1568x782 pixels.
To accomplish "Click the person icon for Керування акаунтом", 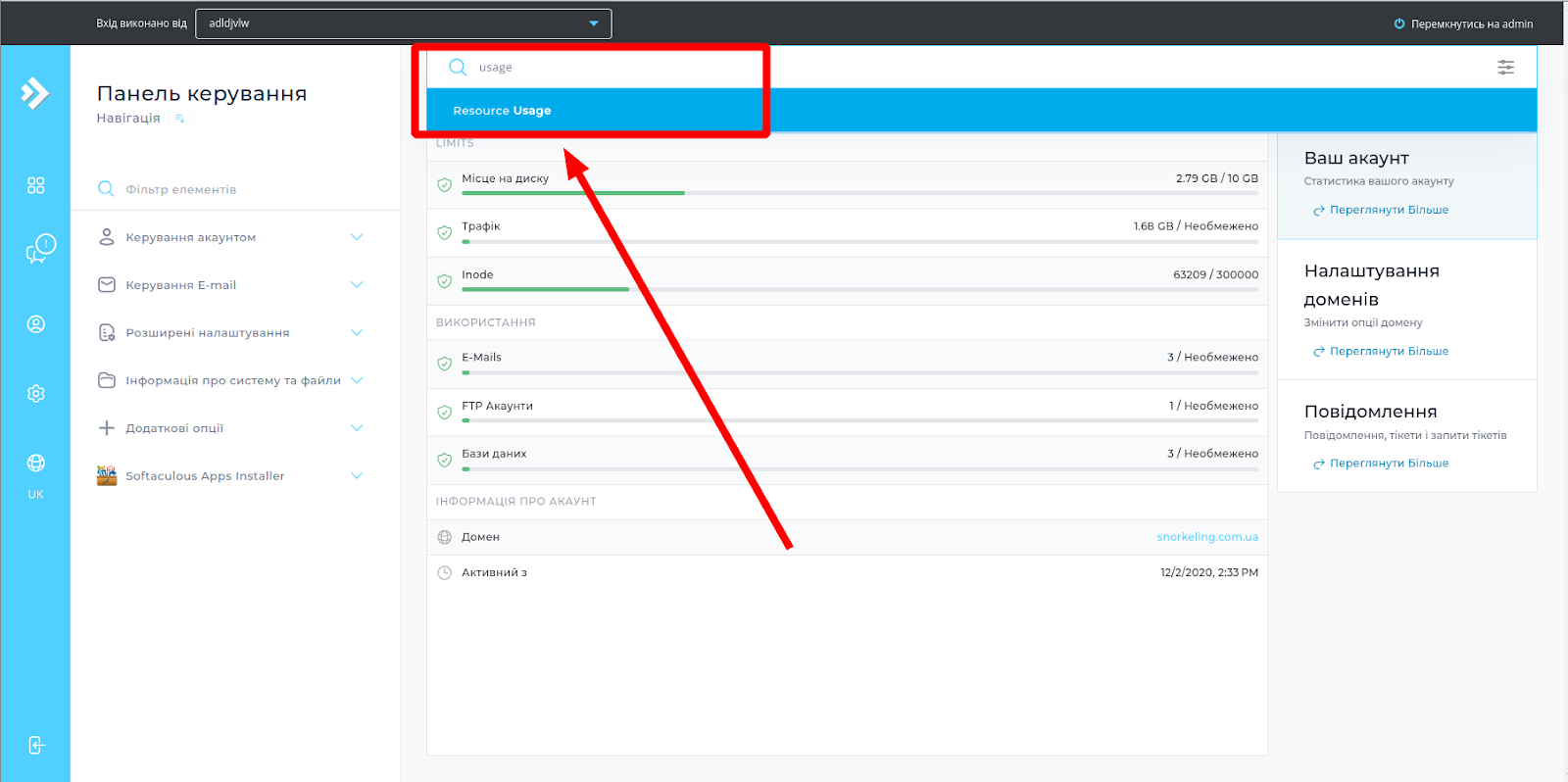I will pyautogui.click(x=107, y=237).
